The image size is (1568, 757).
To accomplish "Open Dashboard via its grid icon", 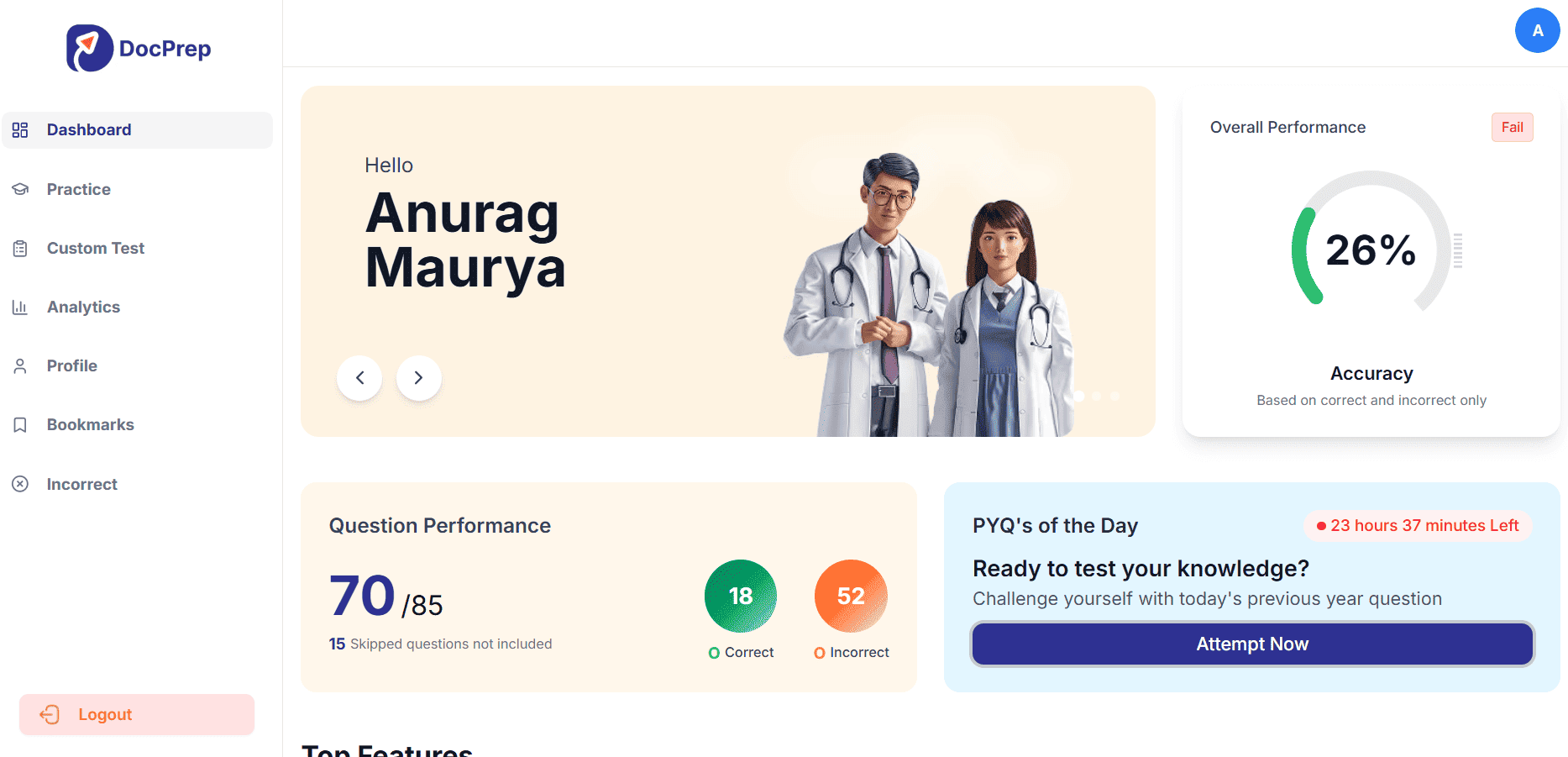I will tap(20, 130).
